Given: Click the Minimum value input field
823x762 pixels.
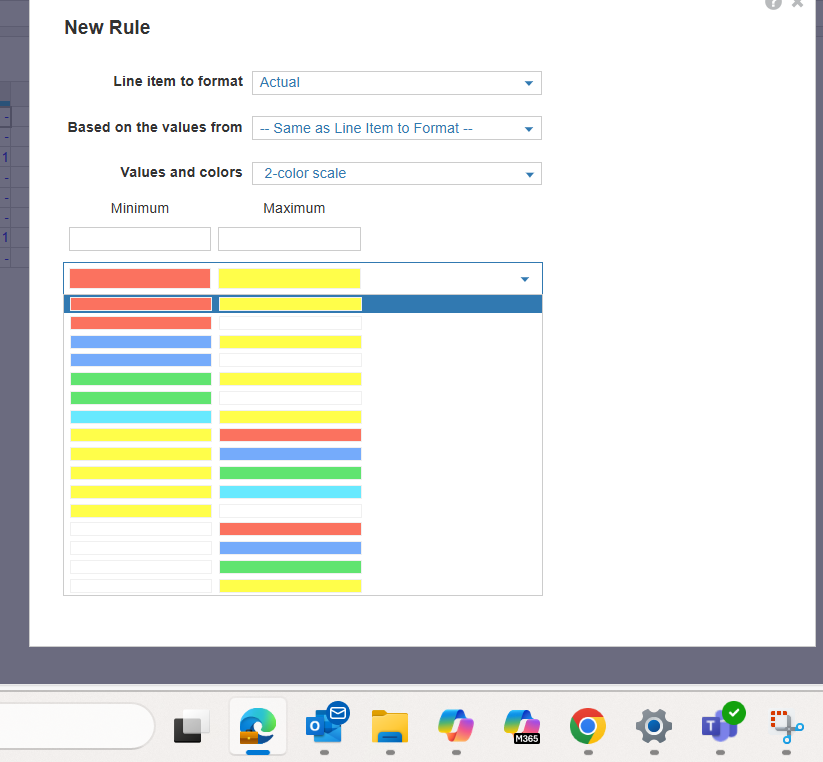Looking at the screenshot, I should click(140, 239).
